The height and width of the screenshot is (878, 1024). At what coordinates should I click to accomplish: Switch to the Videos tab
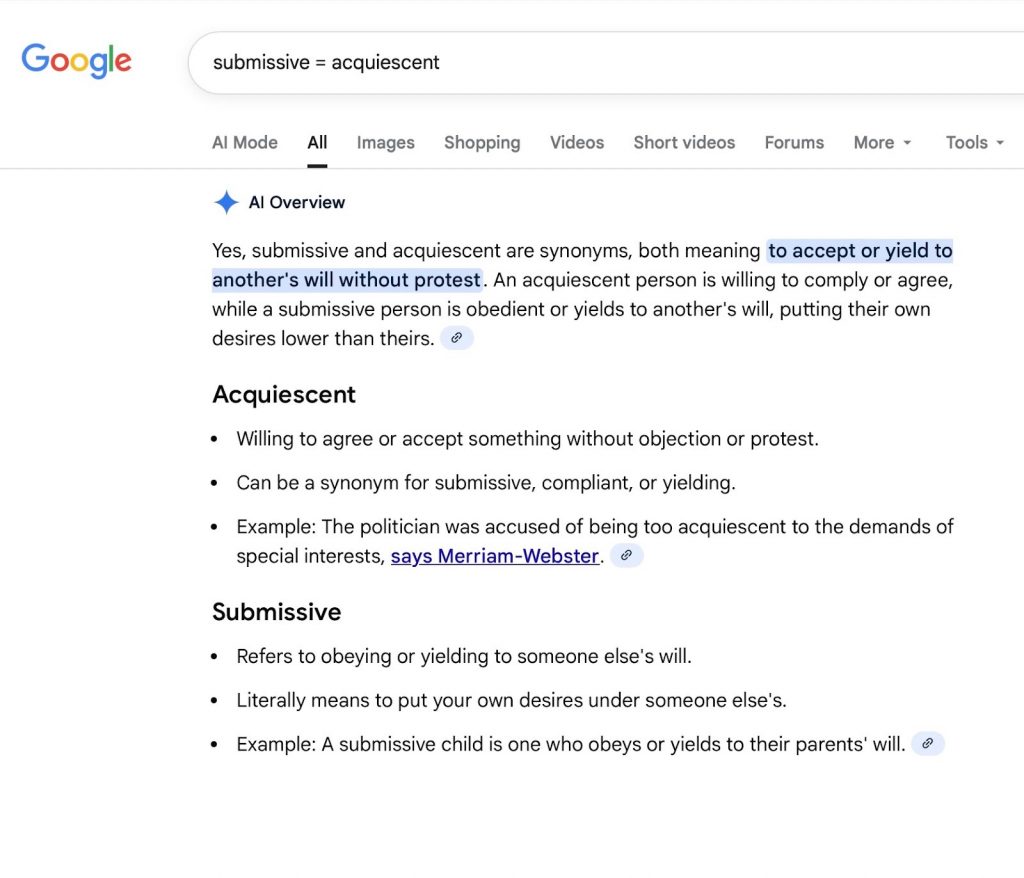click(x=577, y=142)
